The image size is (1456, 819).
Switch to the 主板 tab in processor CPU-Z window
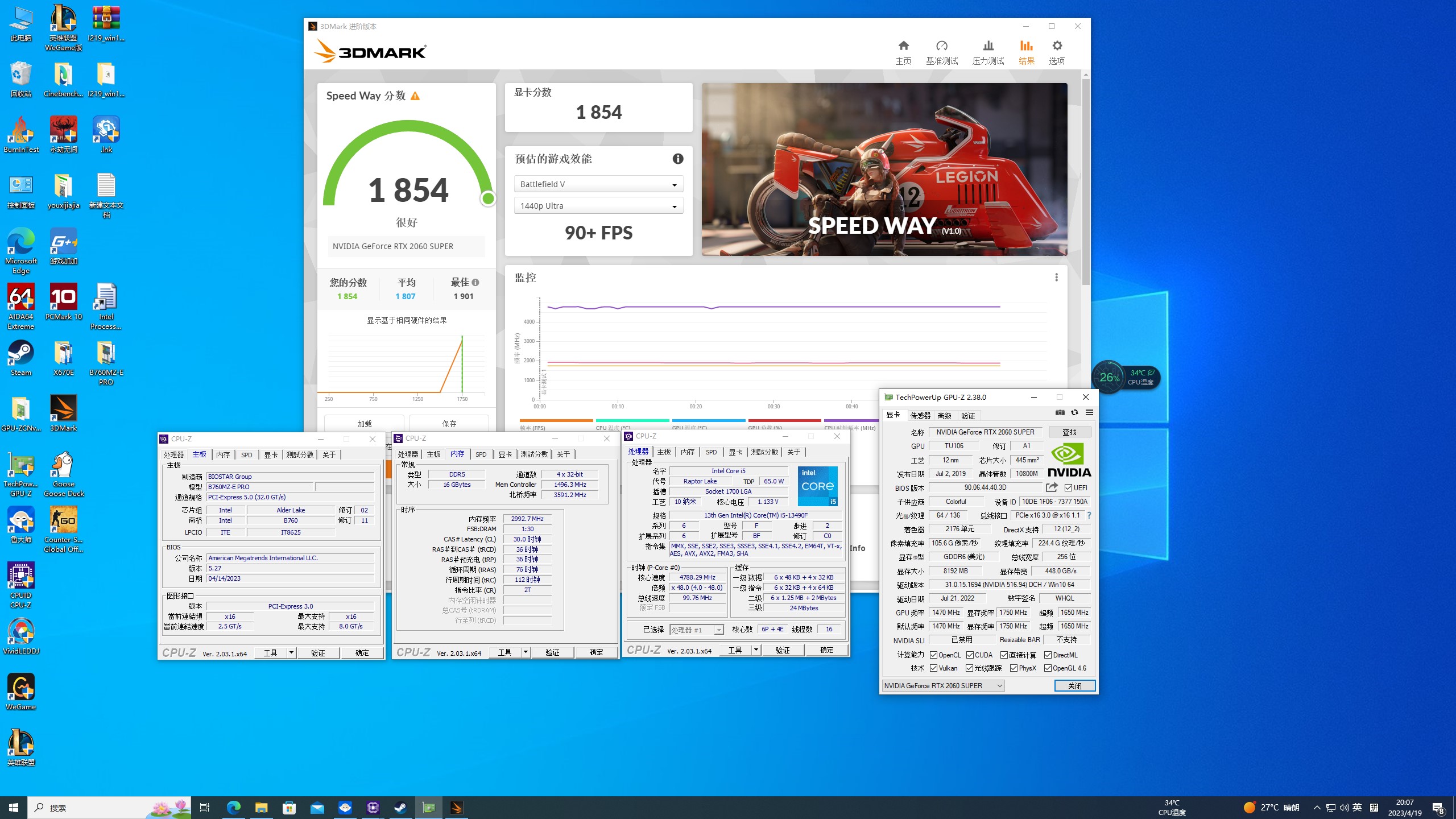click(x=664, y=452)
